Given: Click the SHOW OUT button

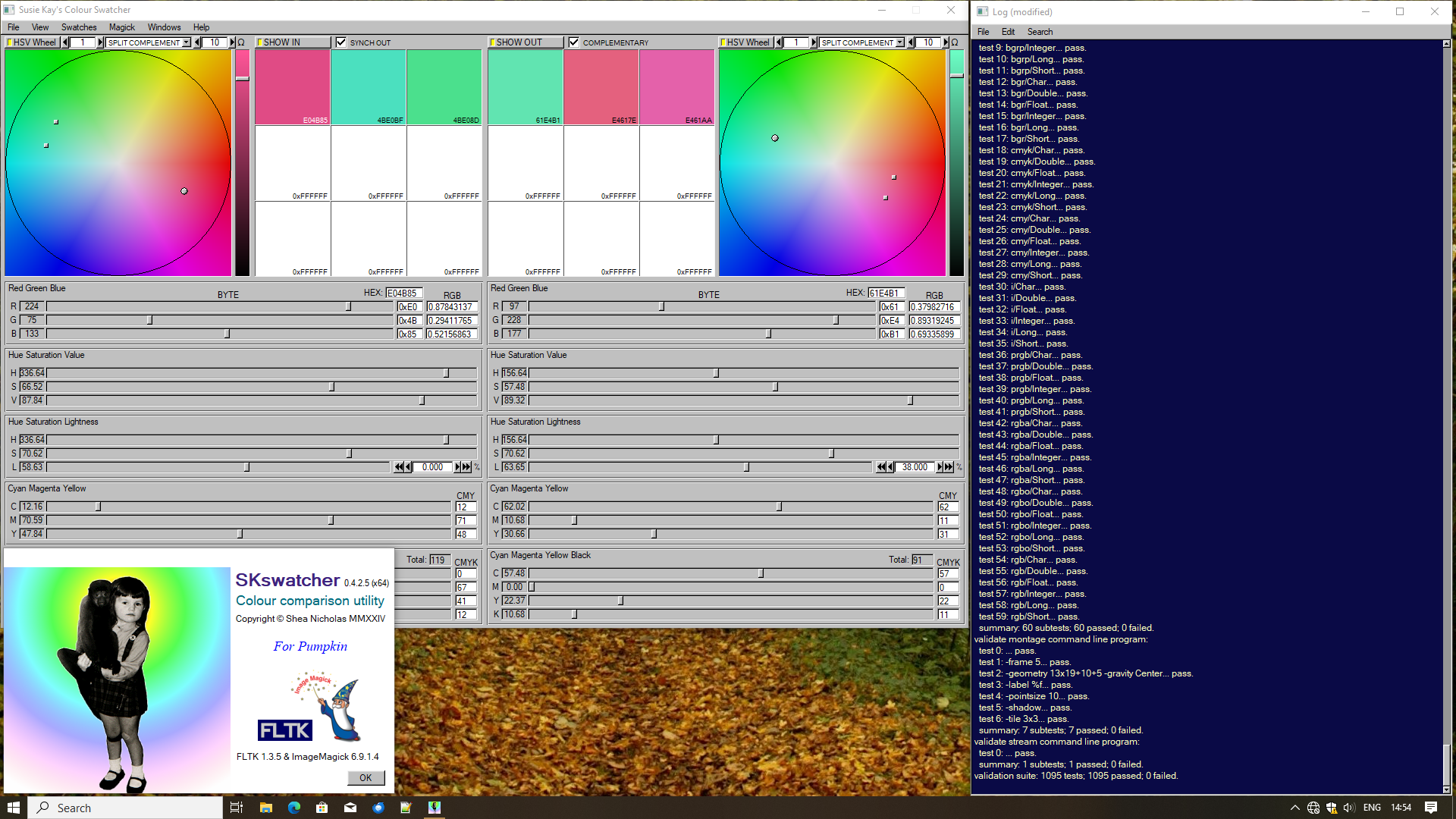Looking at the screenshot, I should click(x=525, y=42).
